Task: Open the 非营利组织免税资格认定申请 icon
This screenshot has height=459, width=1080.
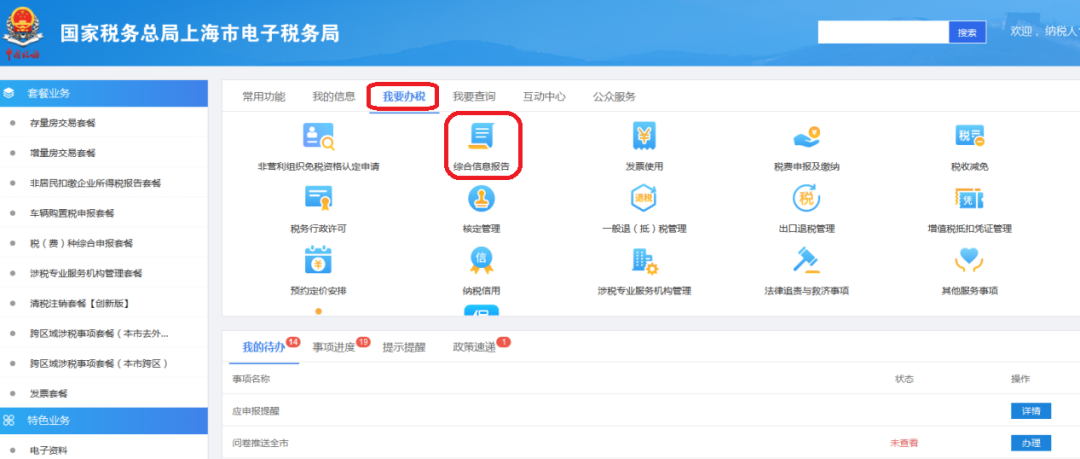Action: point(318,136)
